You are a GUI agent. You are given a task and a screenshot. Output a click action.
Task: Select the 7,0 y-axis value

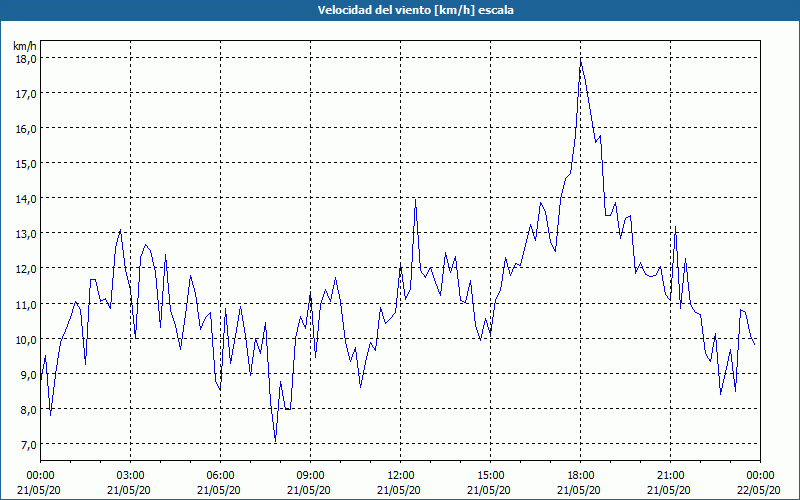29,444
